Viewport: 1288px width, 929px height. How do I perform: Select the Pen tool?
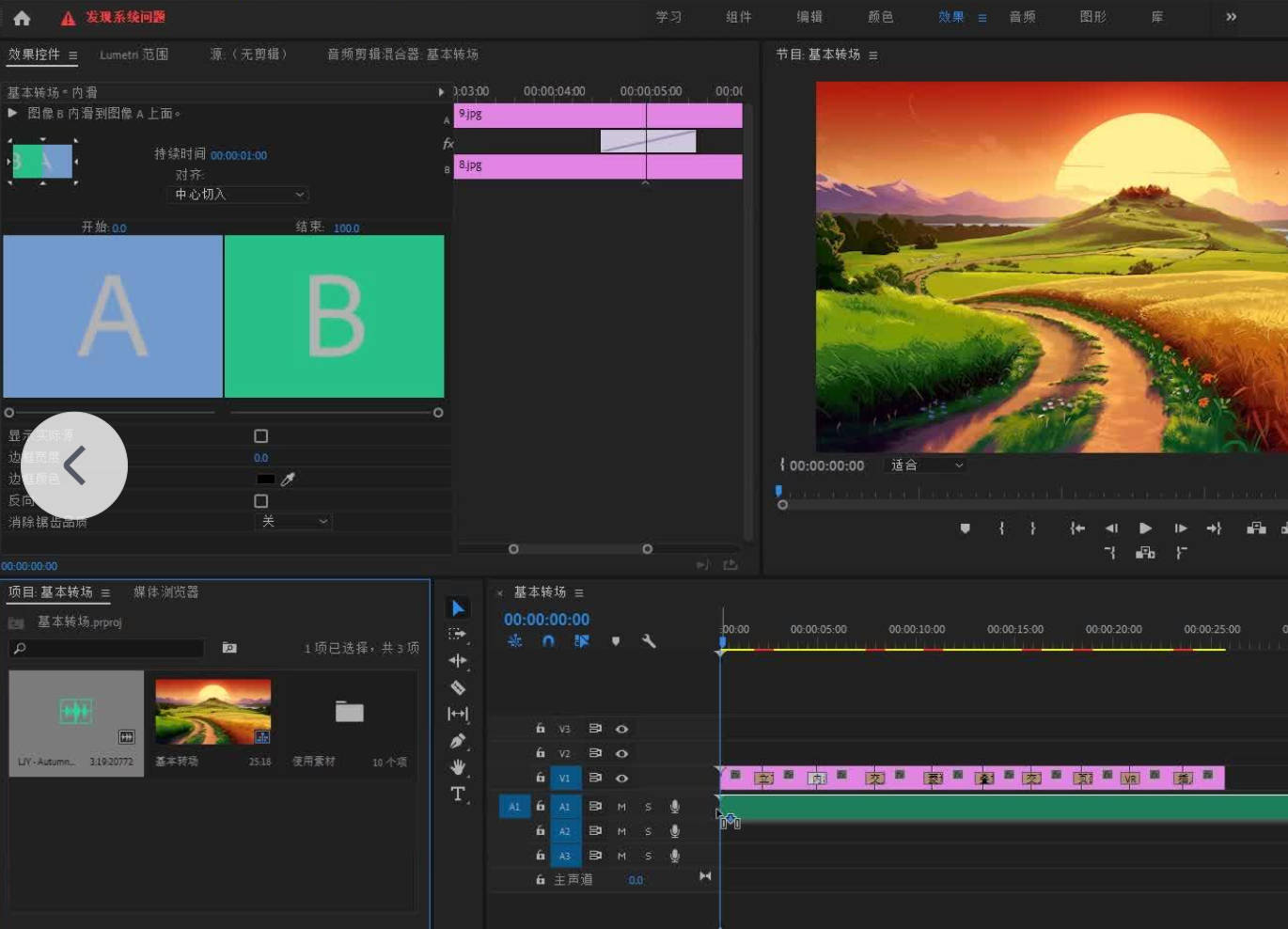[x=458, y=741]
